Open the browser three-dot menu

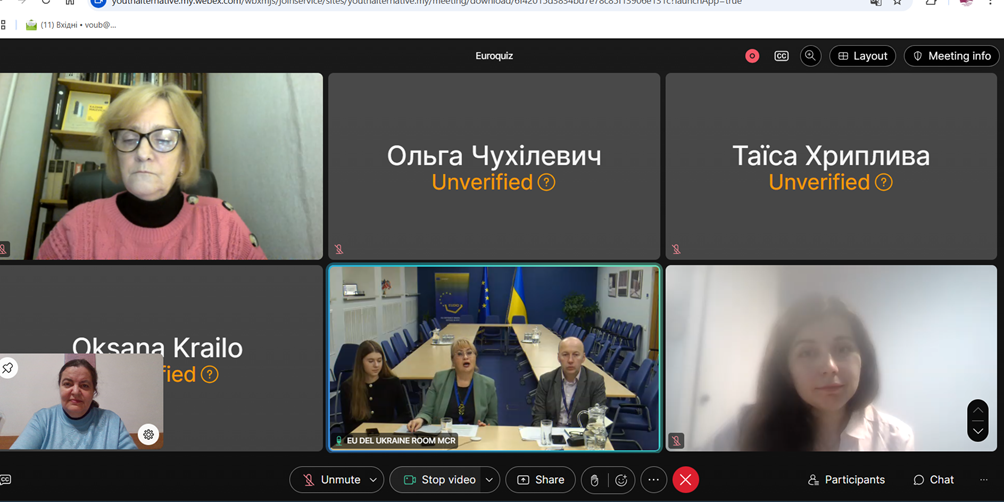pyautogui.click(x=992, y=2)
